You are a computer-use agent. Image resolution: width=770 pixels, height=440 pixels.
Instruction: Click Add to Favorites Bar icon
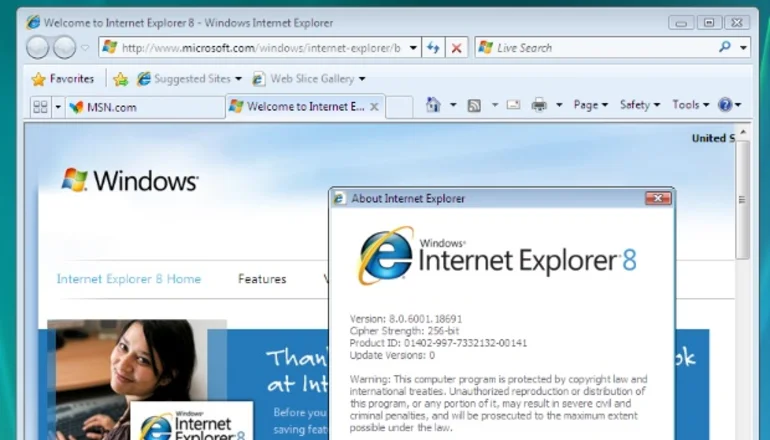click(121, 79)
